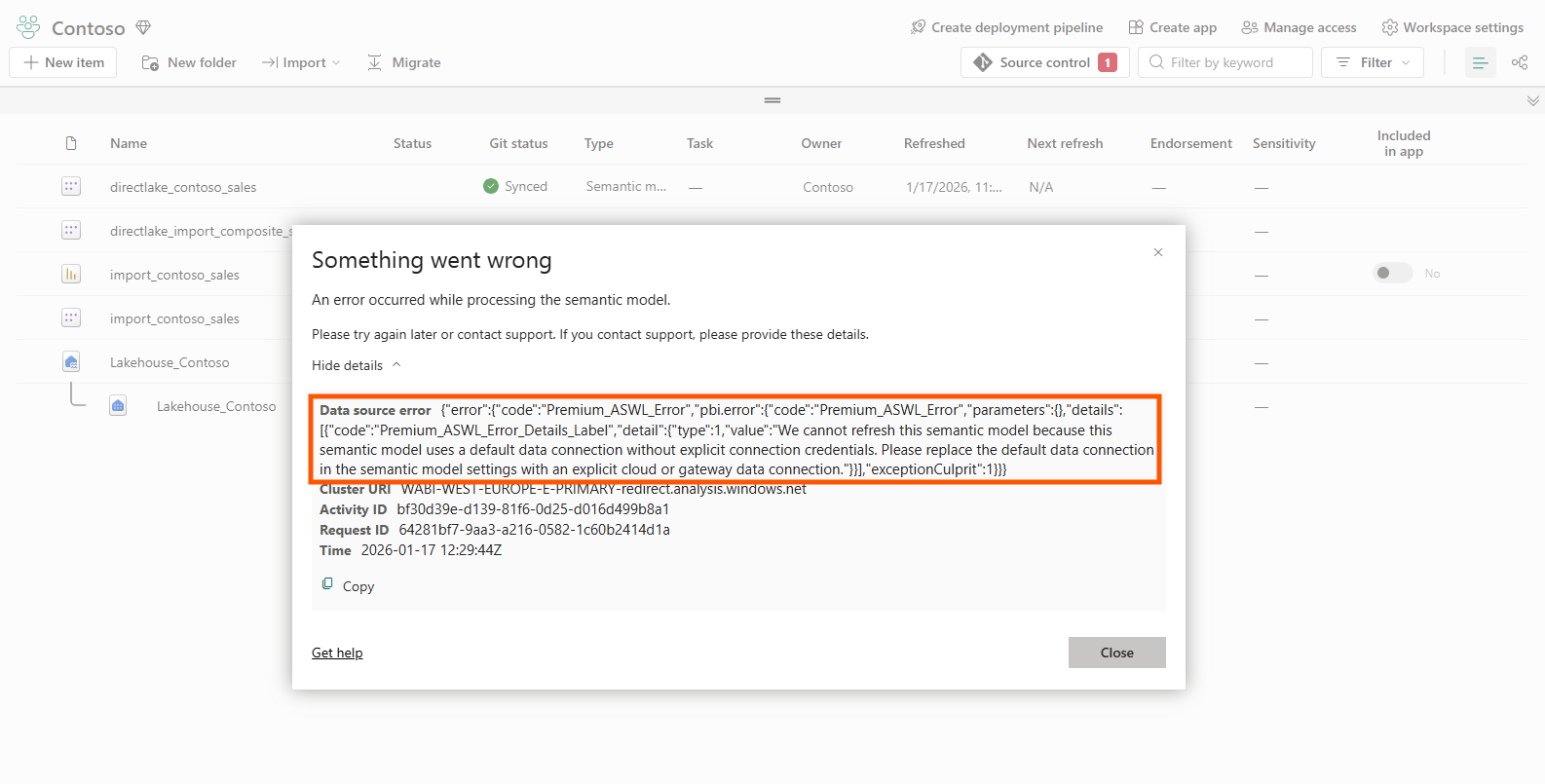Click the Lakehouse_Contoso lakehouse icon
The width and height of the screenshot is (1545, 784).
pos(71,361)
